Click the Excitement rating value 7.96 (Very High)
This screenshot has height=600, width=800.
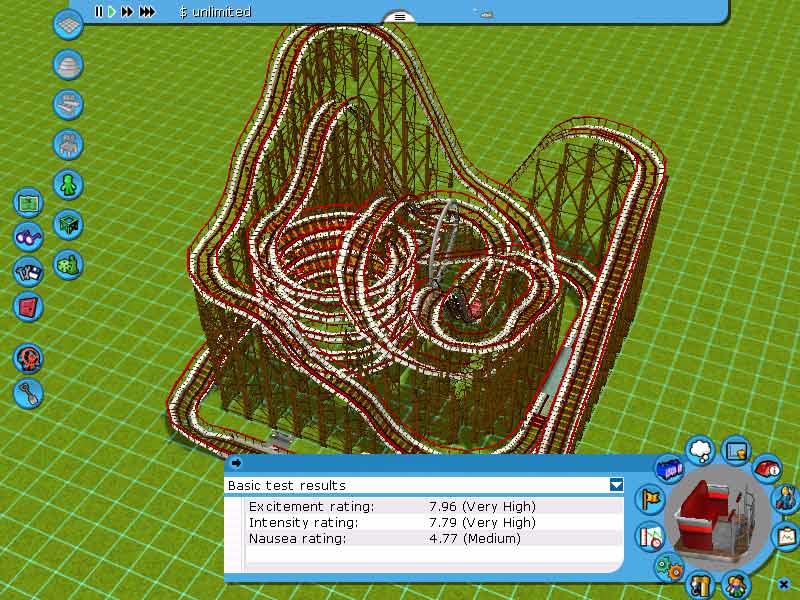(482, 507)
